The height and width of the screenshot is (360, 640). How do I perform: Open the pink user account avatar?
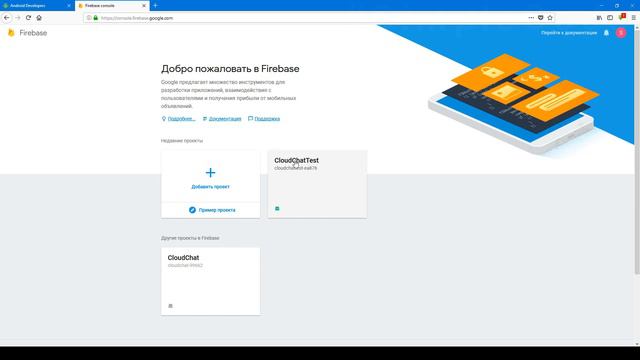[621, 33]
